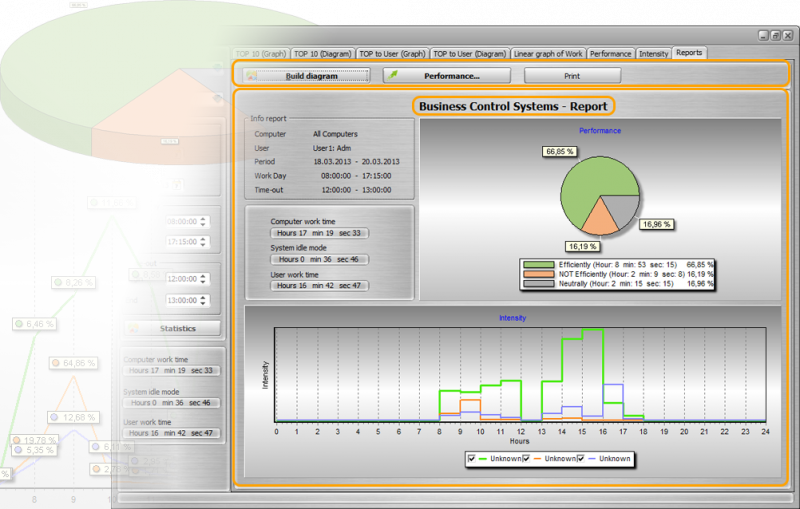Click the 5,35 % label in background graph
800x509 pixels.
[34, 450]
